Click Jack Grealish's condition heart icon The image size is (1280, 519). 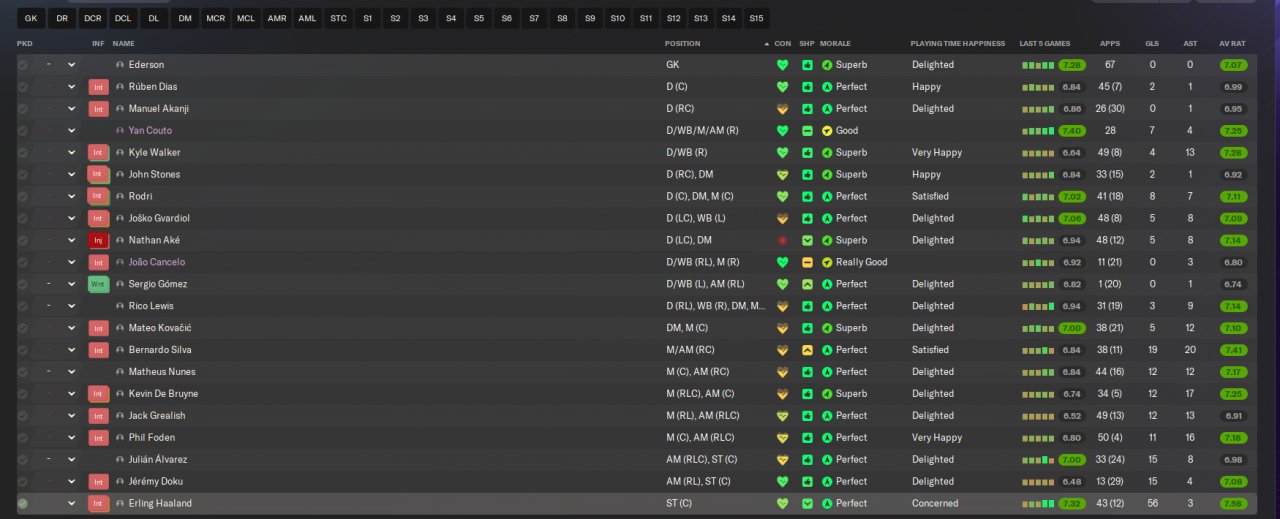point(782,416)
